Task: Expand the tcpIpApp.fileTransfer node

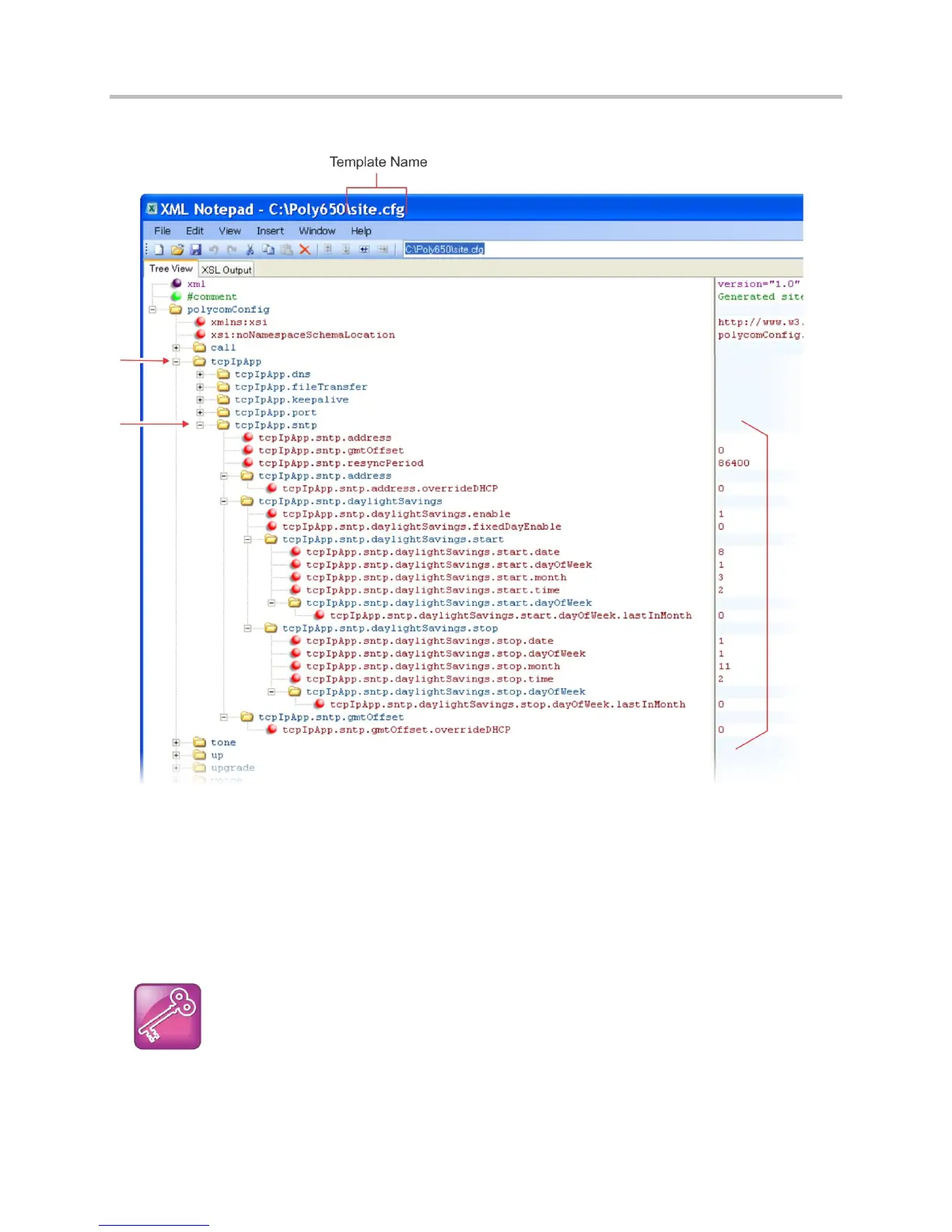Action: tap(201, 387)
